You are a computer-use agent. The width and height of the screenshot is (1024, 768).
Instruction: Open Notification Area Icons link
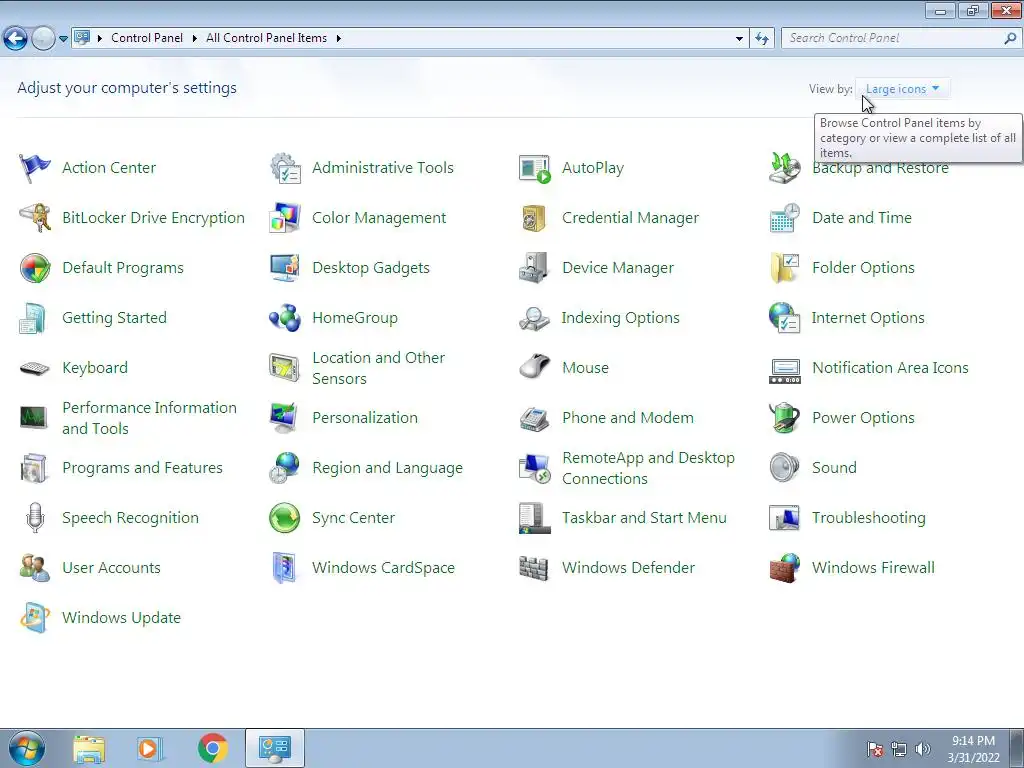point(890,368)
